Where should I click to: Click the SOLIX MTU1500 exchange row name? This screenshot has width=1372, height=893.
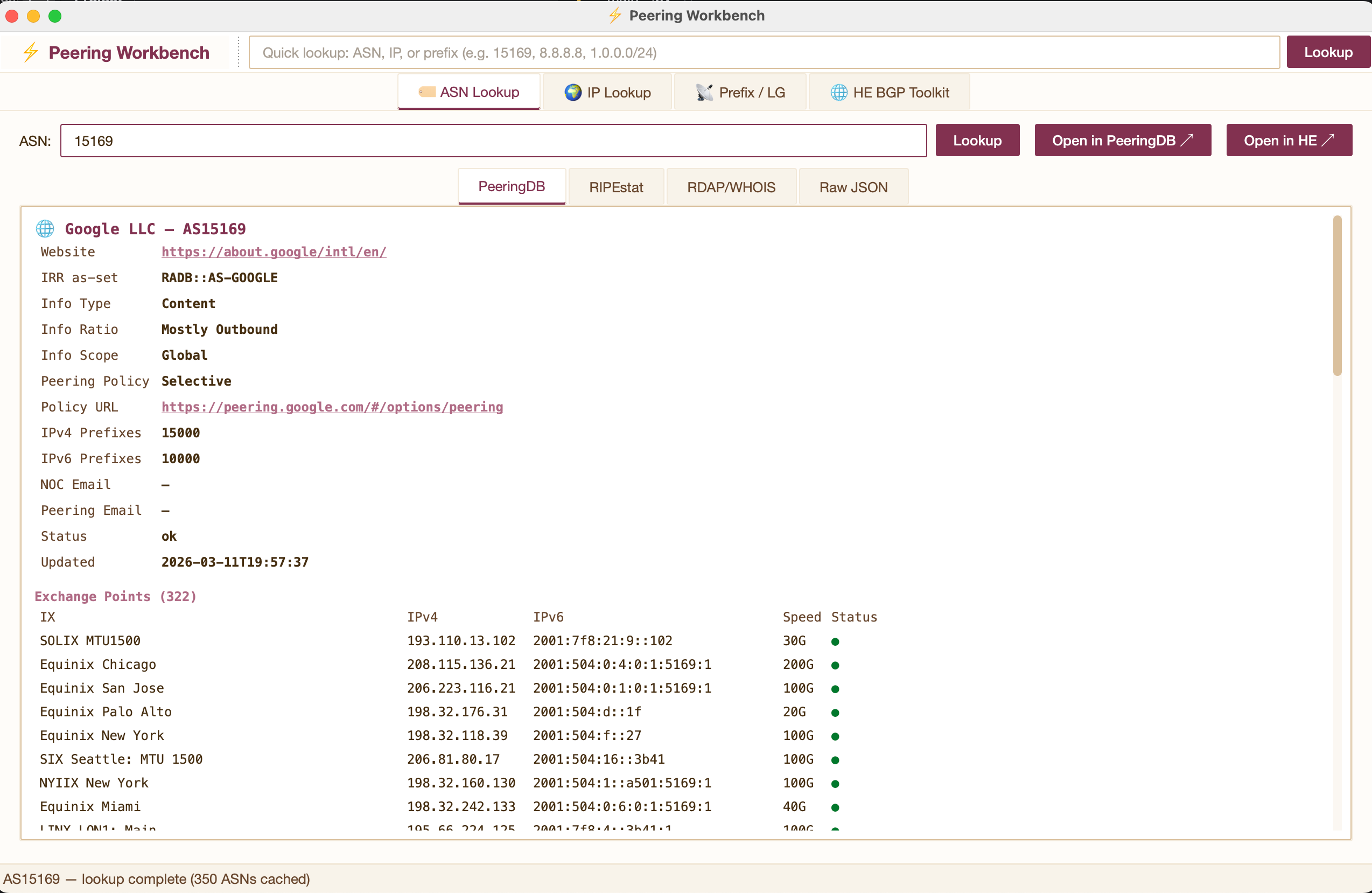click(x=90, y=641)
